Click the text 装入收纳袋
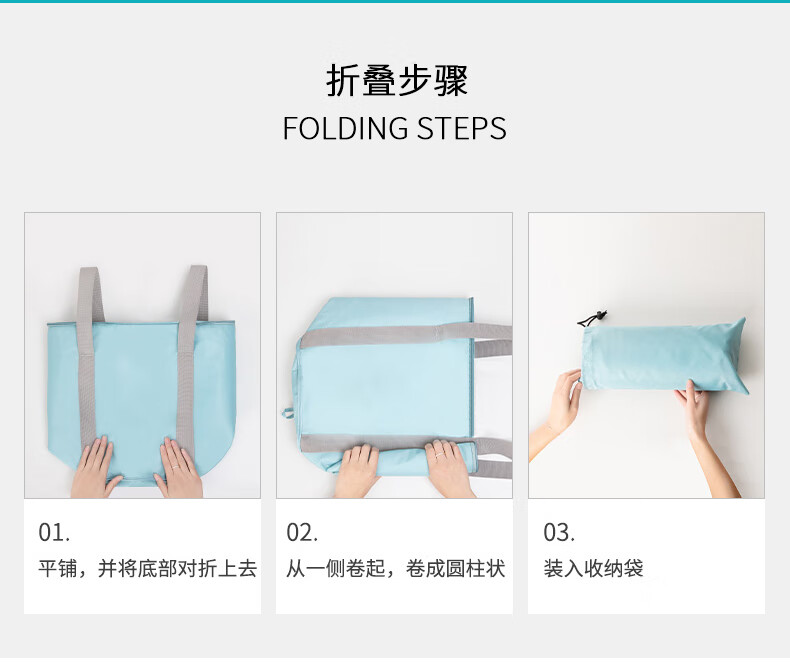Viewport: 790px width, 662px height. pyautogui.click(x=594, y=568)
